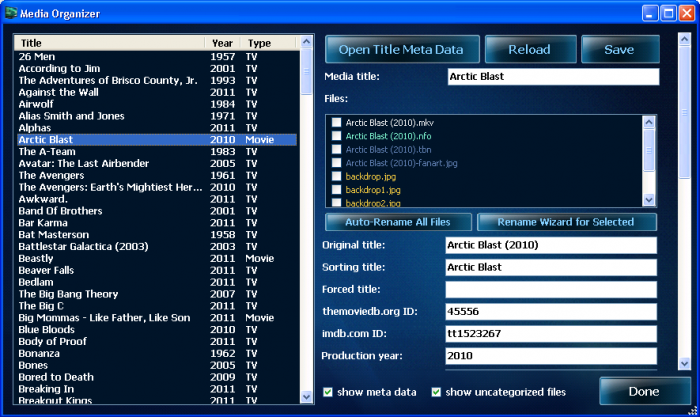The width and height of the screenshot is (700, 417).
Task: Select The Avengers: Earth's Mightiest Heroes row
Action: [x=157, y=187]
